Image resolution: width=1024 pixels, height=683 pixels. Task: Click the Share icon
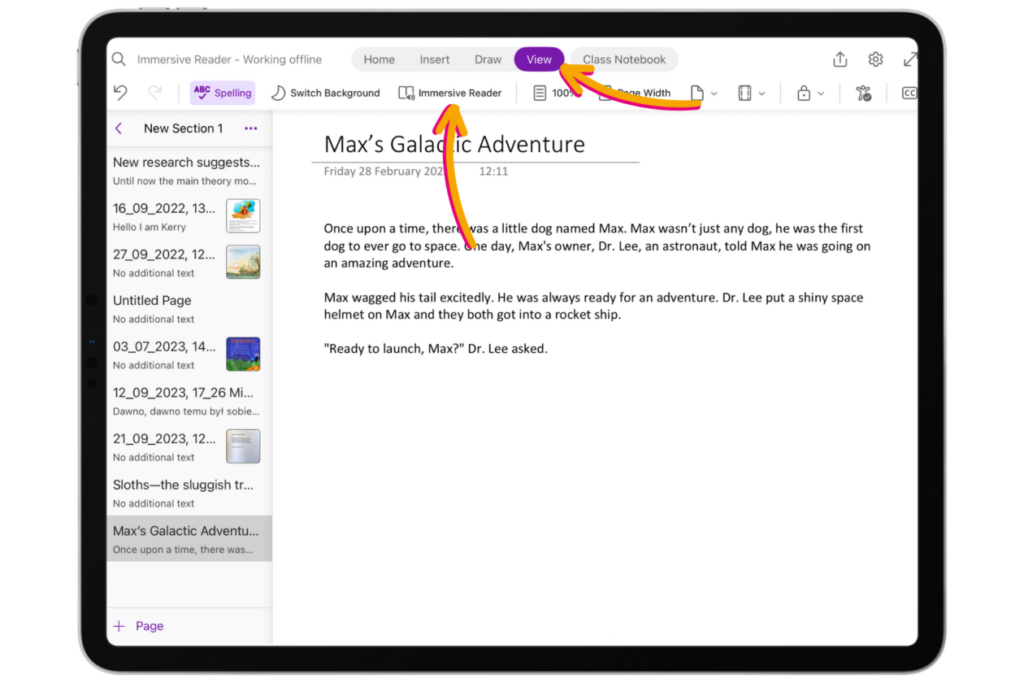pyautogui.click(x=840, y=59)
